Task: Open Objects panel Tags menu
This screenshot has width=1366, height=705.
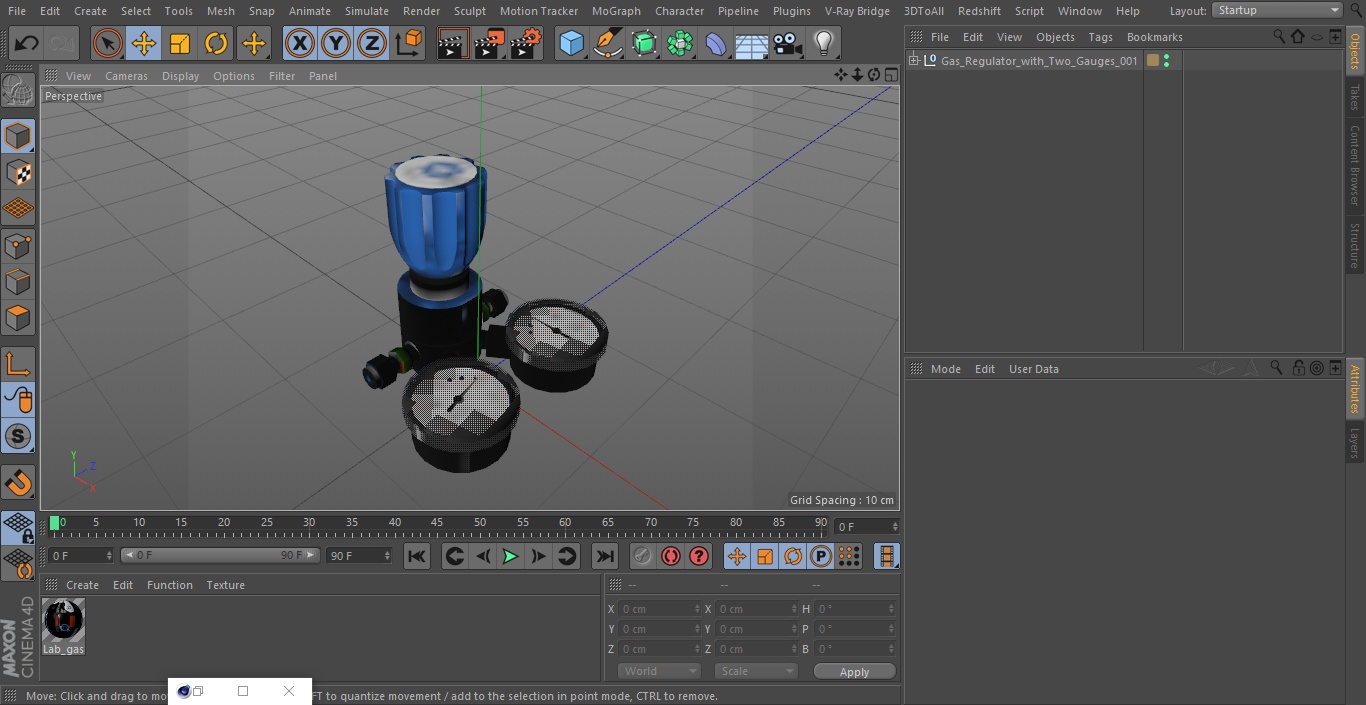Action: pos(1100,37)
